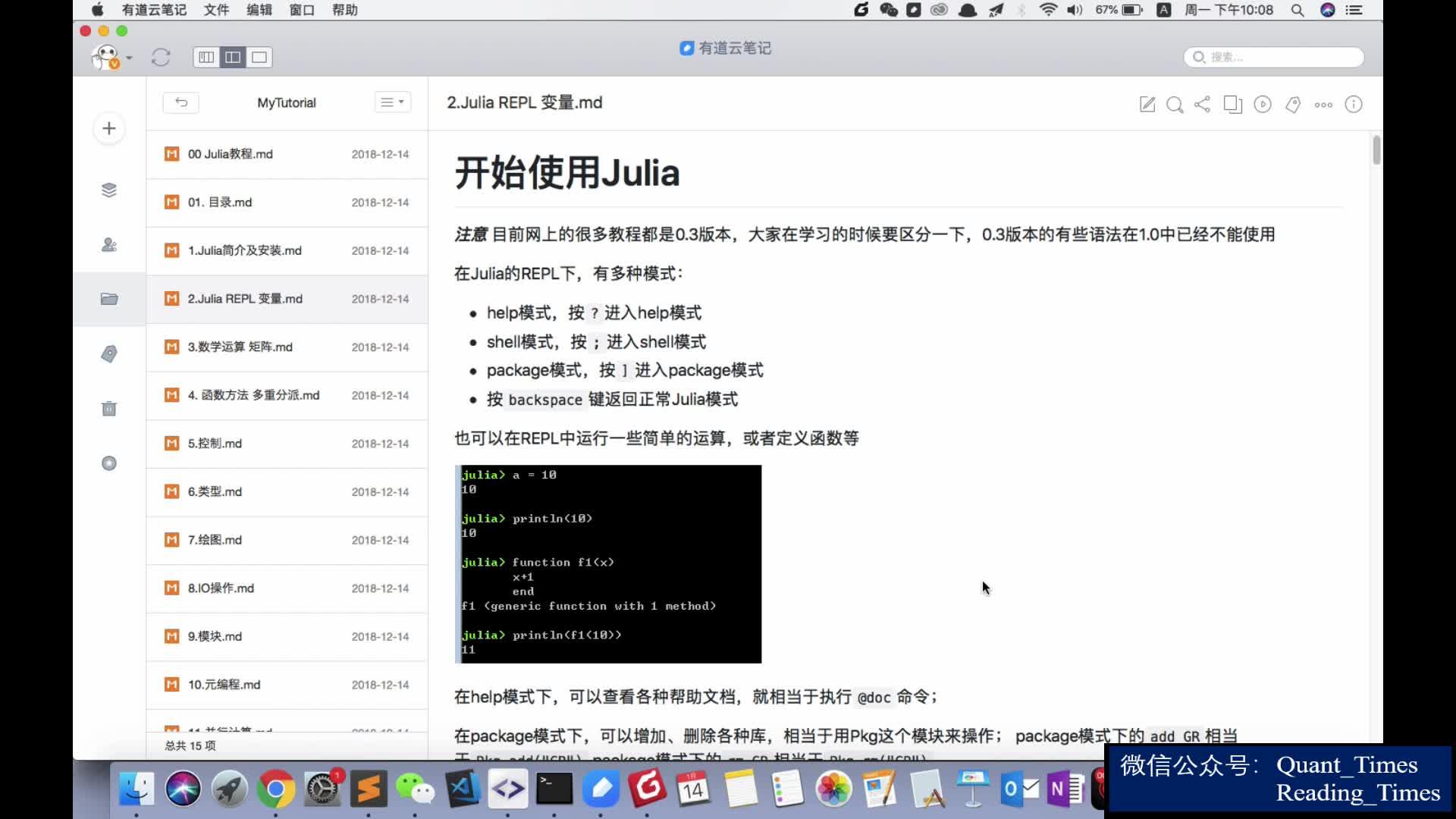Add a tag using the tag icon

click(x=1293, y=105)
